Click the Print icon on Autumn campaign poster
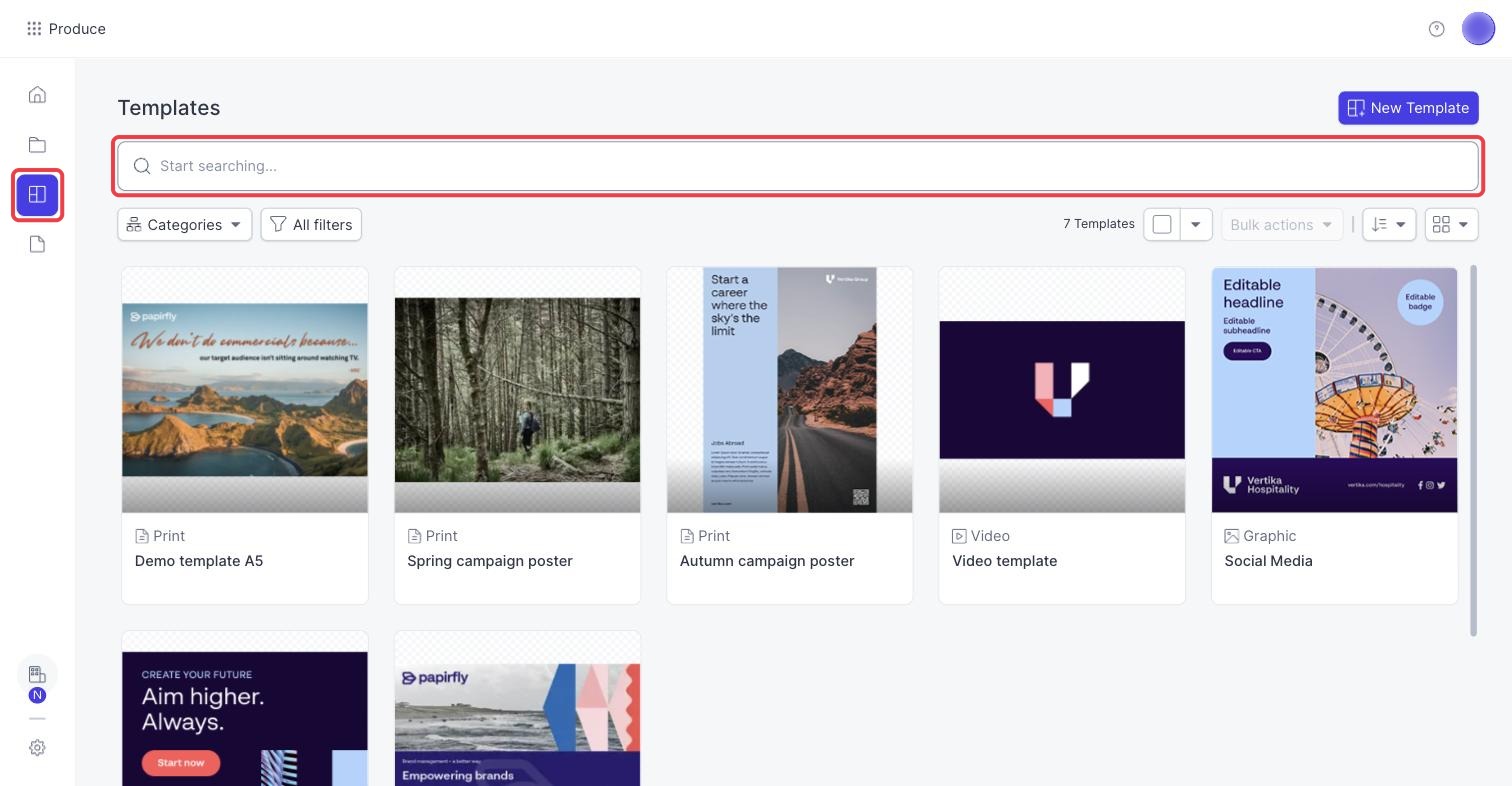The image size is (1512, 786). click(x=687, y=536)
